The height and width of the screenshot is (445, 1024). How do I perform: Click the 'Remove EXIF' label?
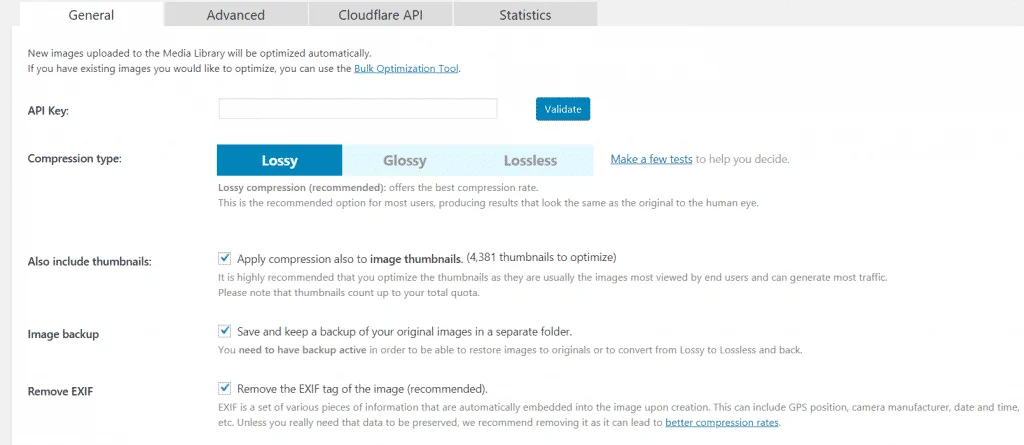coord(61,391)
